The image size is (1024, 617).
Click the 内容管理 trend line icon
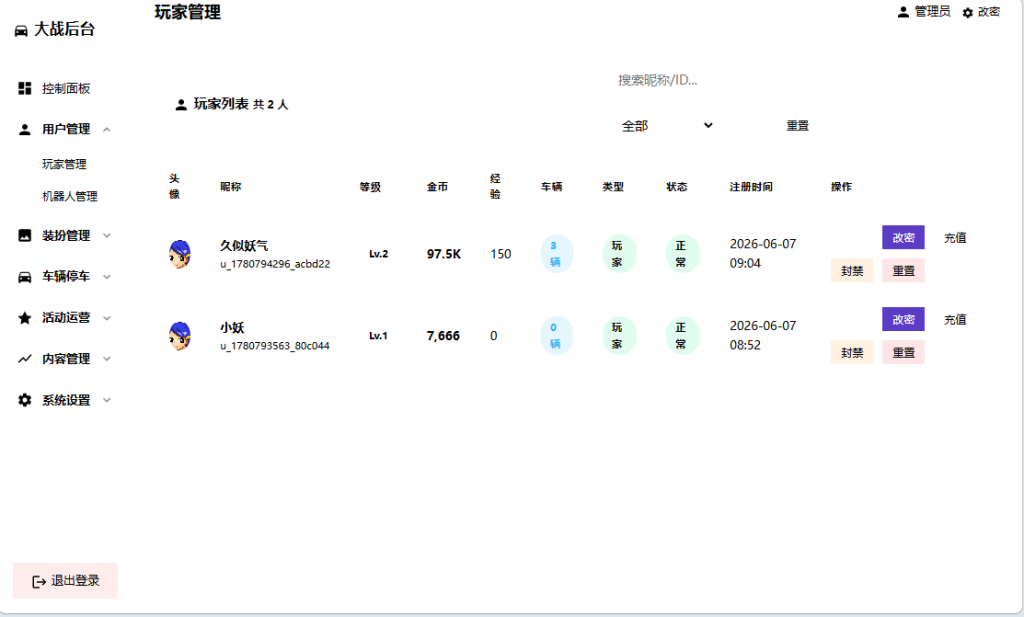tap(25, 358)
